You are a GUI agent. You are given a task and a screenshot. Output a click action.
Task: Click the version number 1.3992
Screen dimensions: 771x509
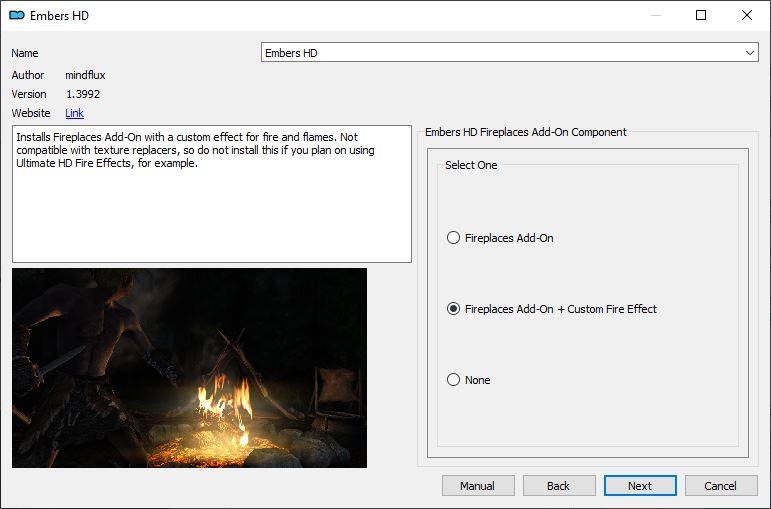(x=83, y=94)
